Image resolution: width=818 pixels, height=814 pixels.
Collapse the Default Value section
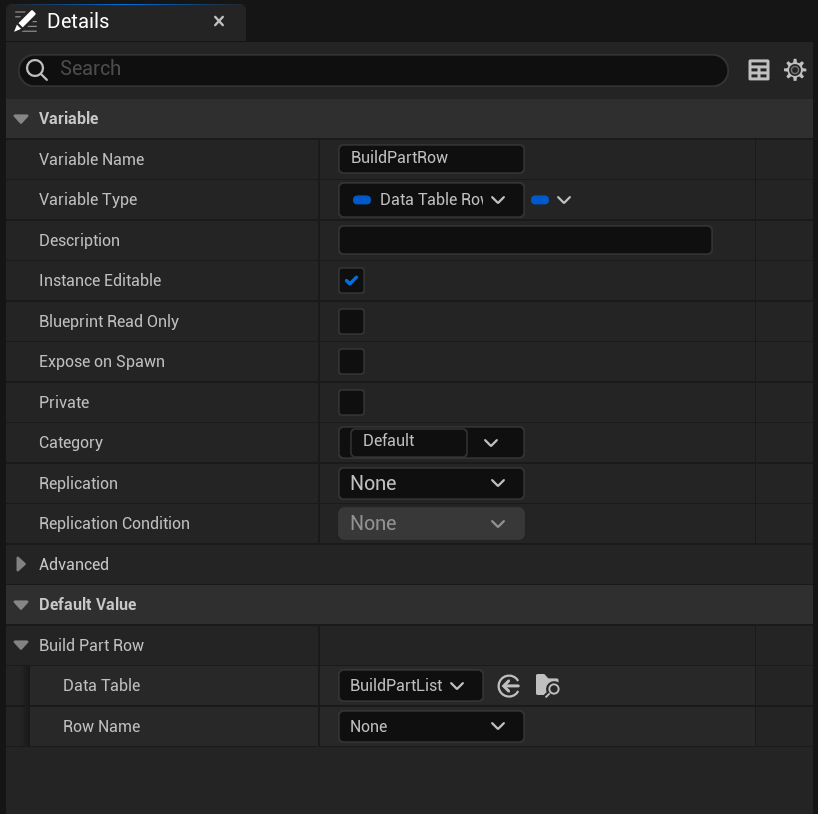21,605
